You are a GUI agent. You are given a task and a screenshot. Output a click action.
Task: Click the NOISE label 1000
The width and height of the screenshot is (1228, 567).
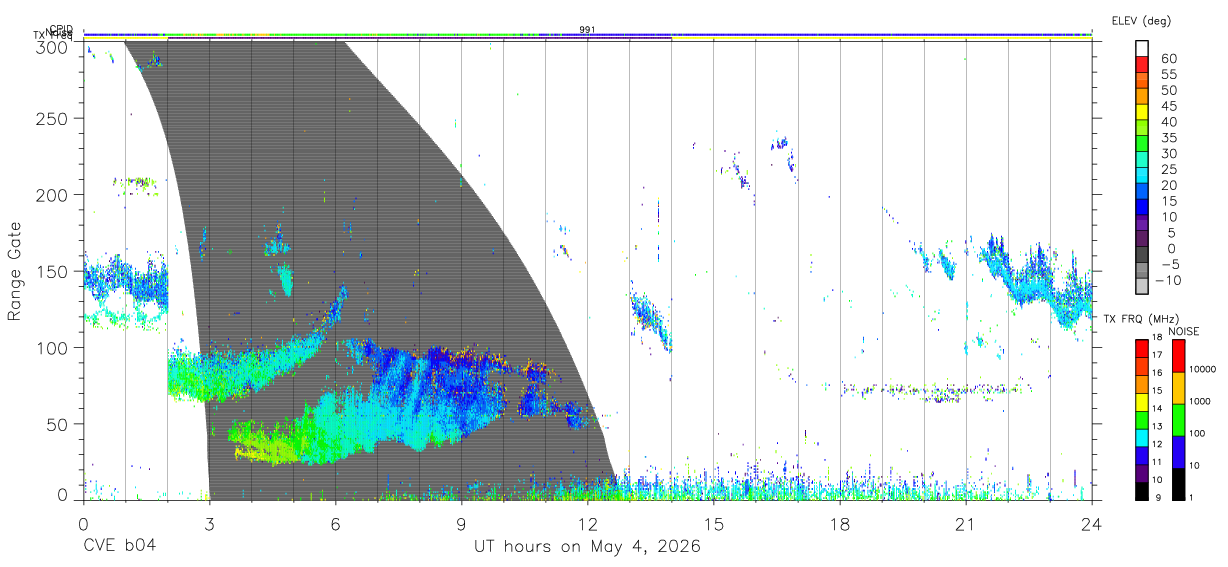tap(1200, 401)
